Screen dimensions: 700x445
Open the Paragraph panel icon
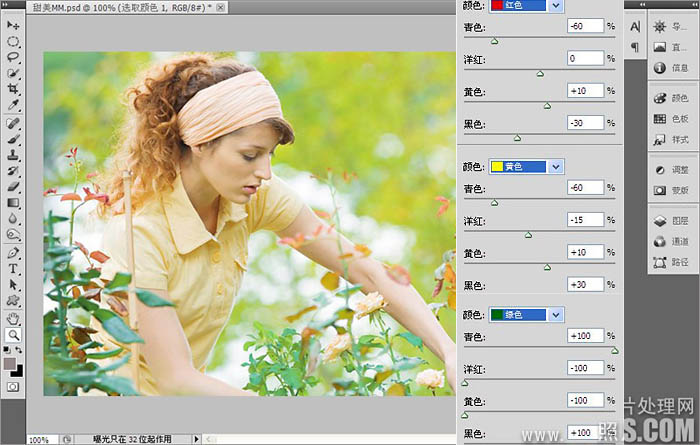point(635,46)
